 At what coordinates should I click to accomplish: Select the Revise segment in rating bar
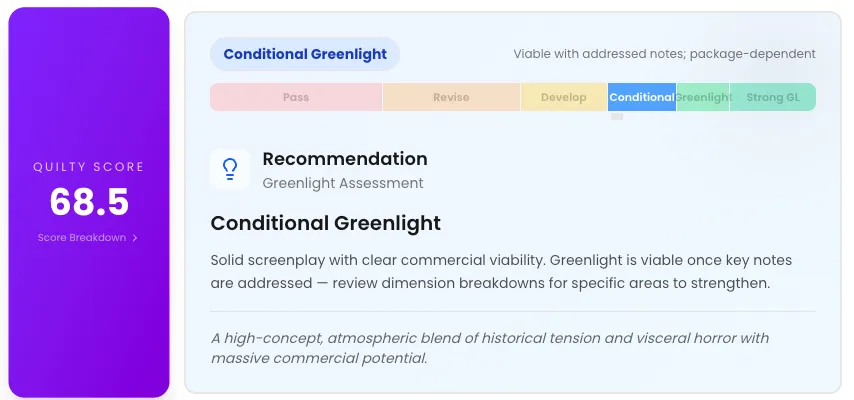[451, 97]
